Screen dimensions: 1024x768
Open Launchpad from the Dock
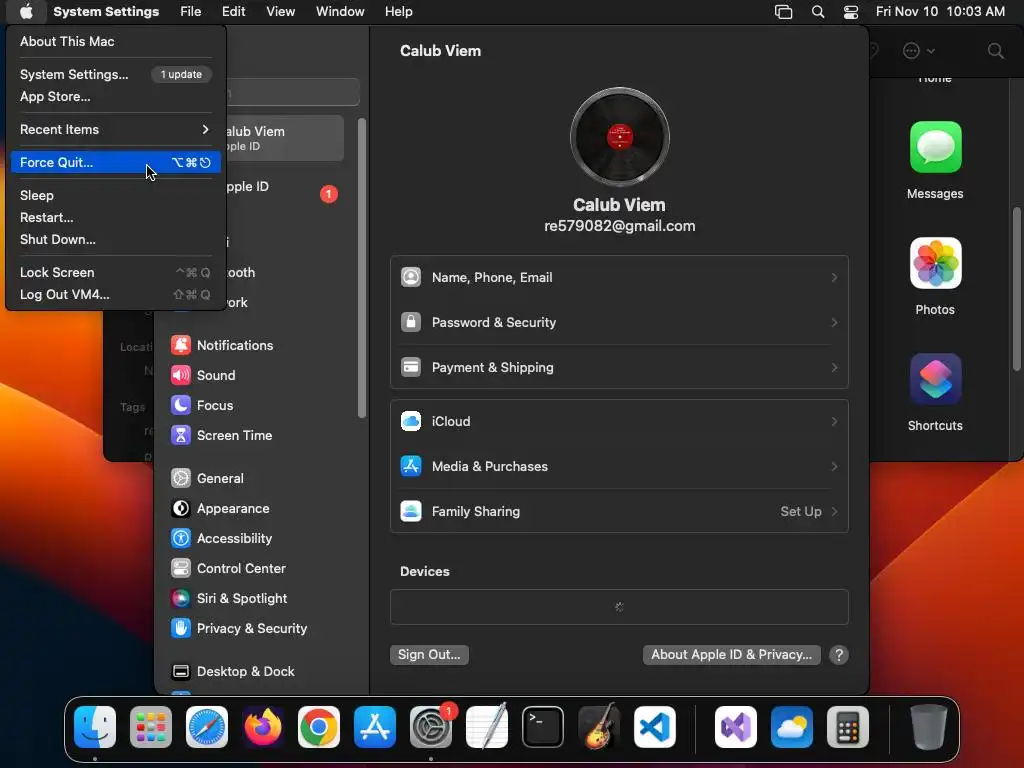[151, 726]
